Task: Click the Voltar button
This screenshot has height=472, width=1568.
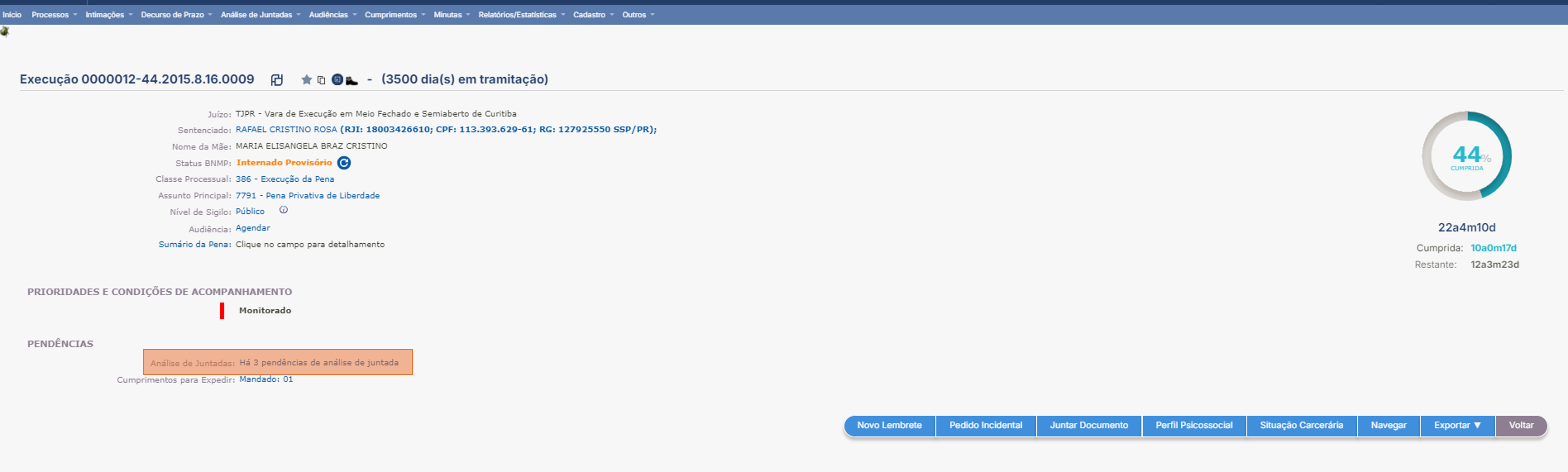Action: 1521,426
